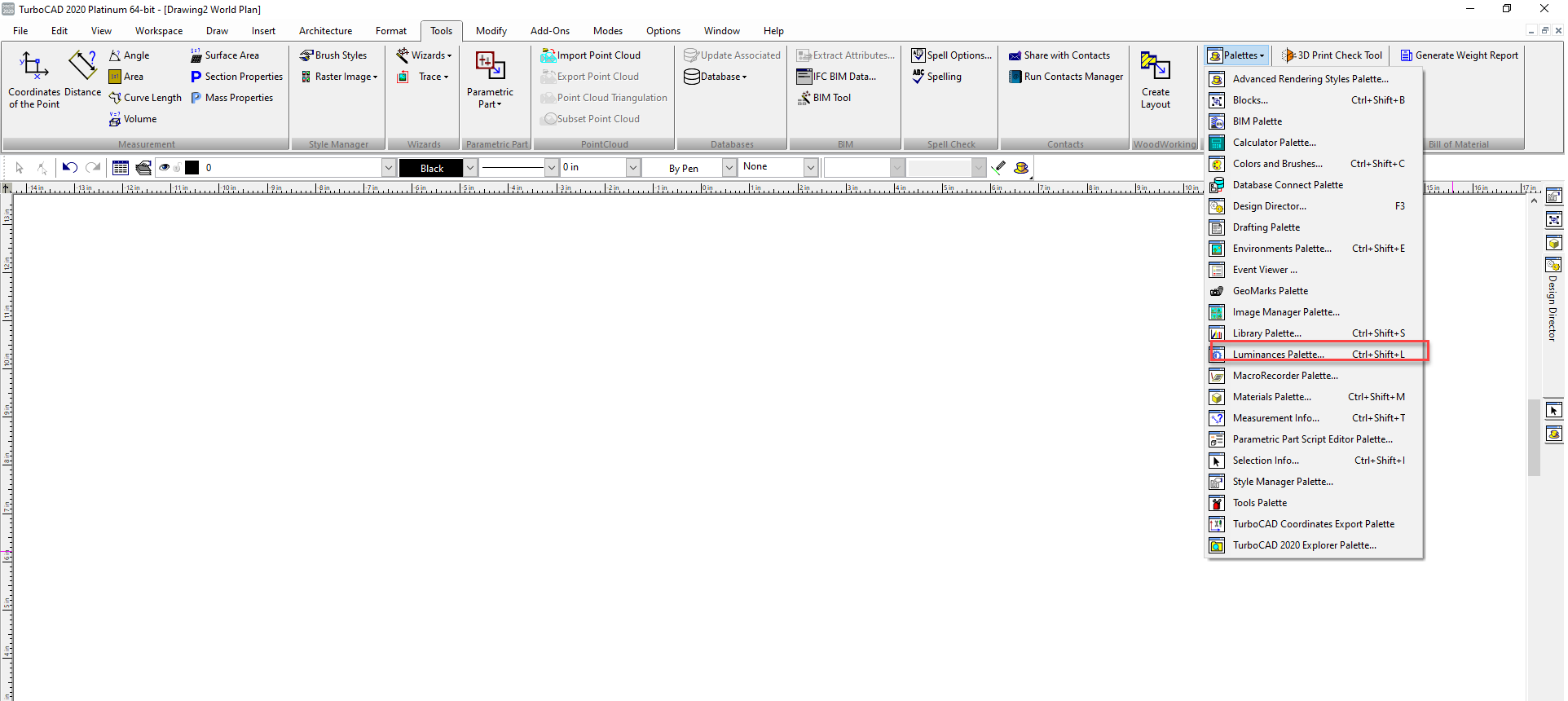Open Spell Options
The height and width of the screenshot is (701, 1568).
pos(952,55)
